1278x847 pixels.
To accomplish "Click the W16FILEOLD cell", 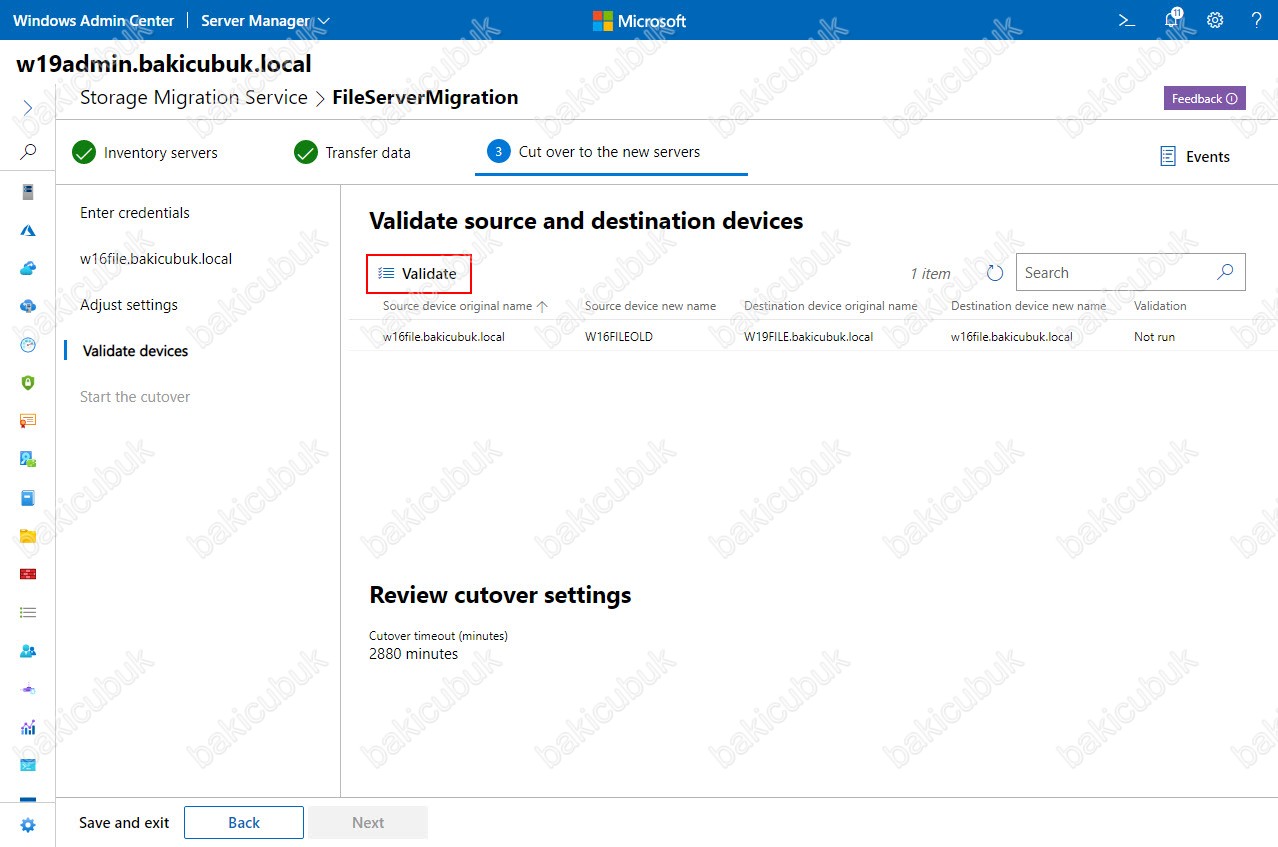I will click(619, 337).
